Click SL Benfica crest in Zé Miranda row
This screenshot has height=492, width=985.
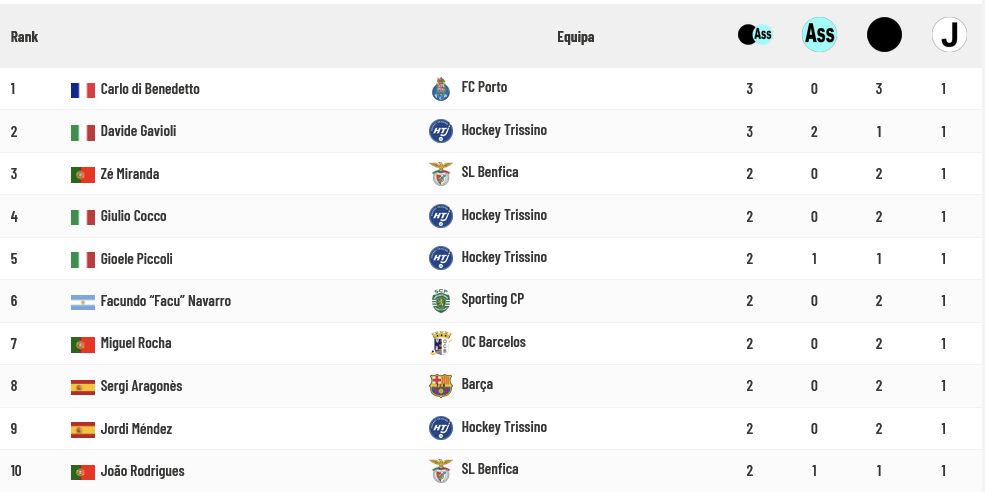(x=441, y=174)
